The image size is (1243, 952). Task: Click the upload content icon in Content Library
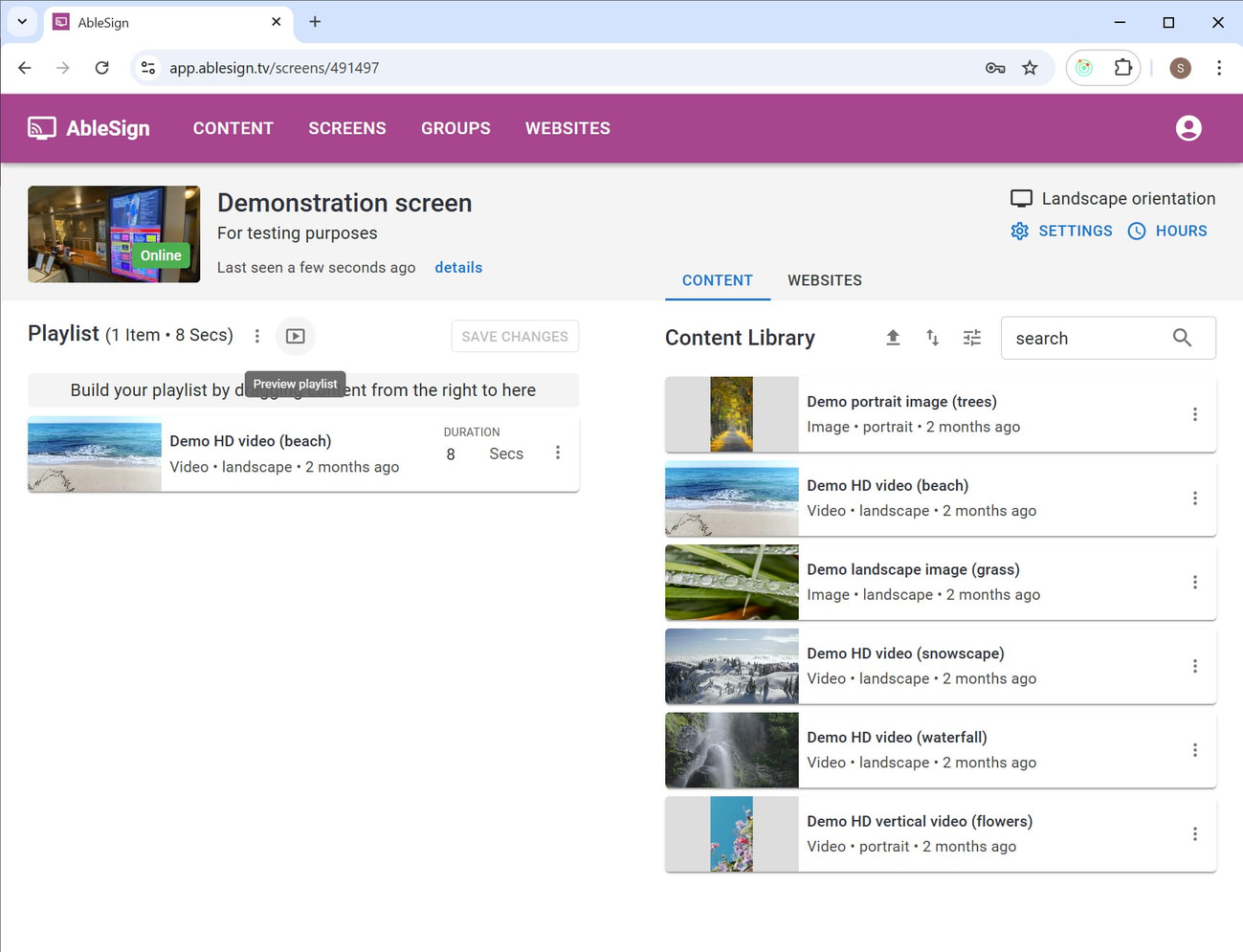click(893, 338)
